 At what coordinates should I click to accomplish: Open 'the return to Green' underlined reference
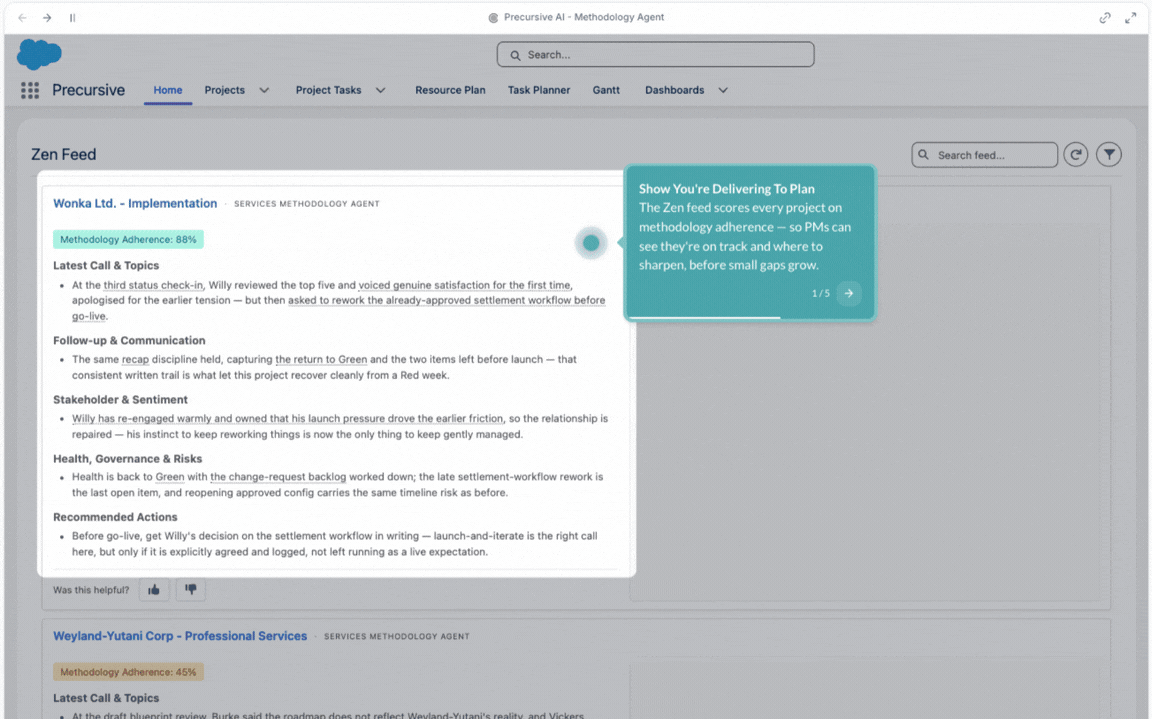(321, 359)
